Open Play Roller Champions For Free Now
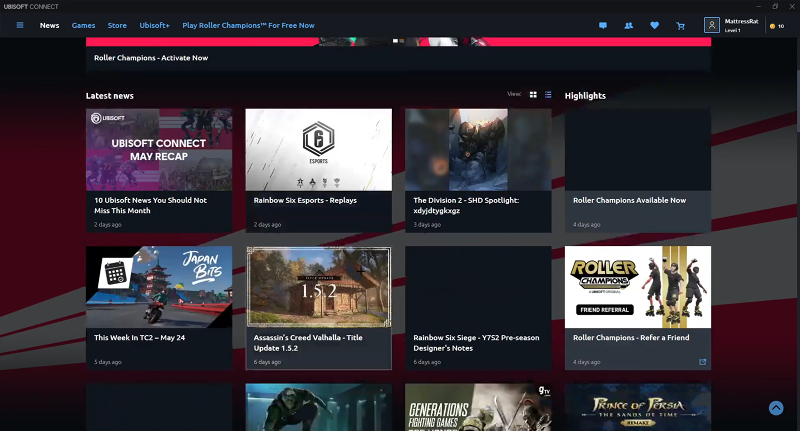Screen dimensions: 800x431 point(248,26)
